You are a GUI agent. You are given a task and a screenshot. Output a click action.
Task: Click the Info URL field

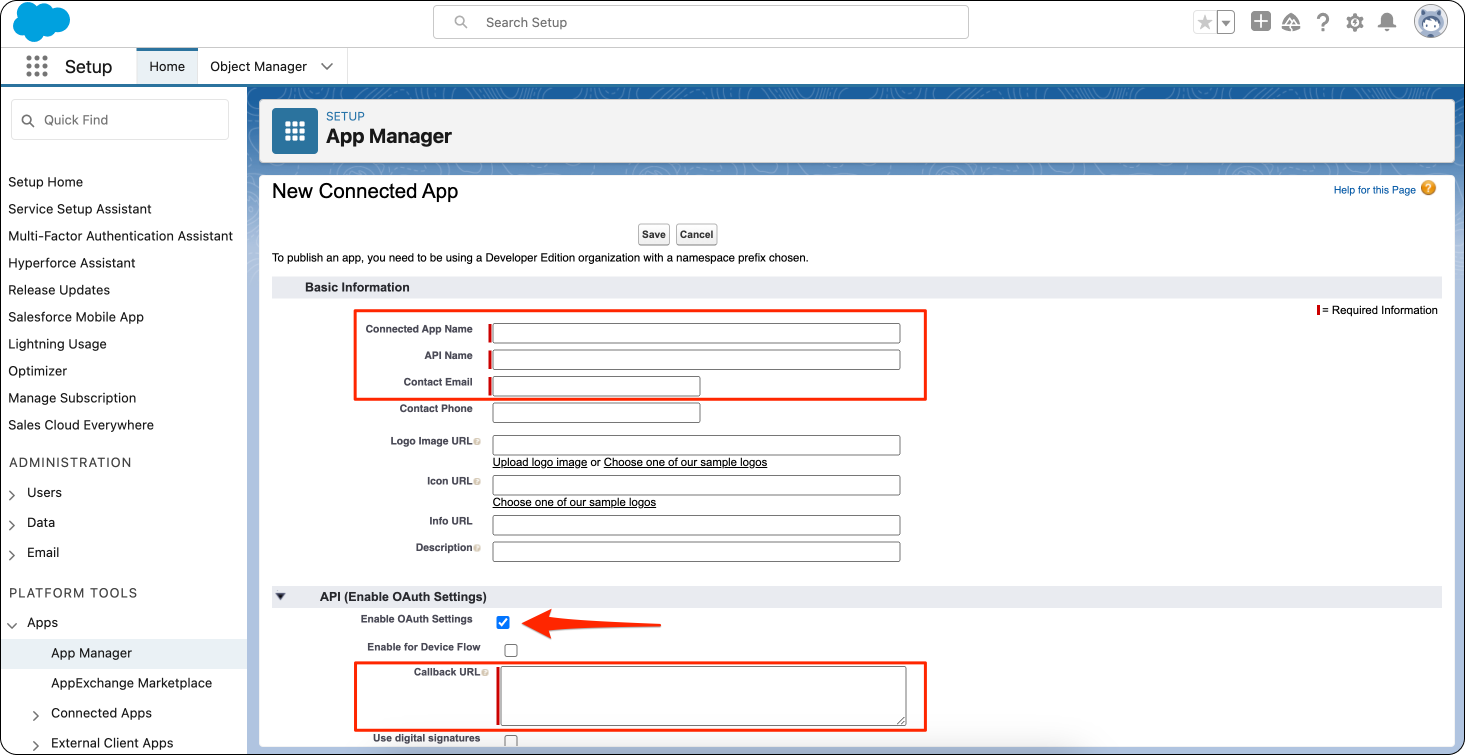click(696, 525)
